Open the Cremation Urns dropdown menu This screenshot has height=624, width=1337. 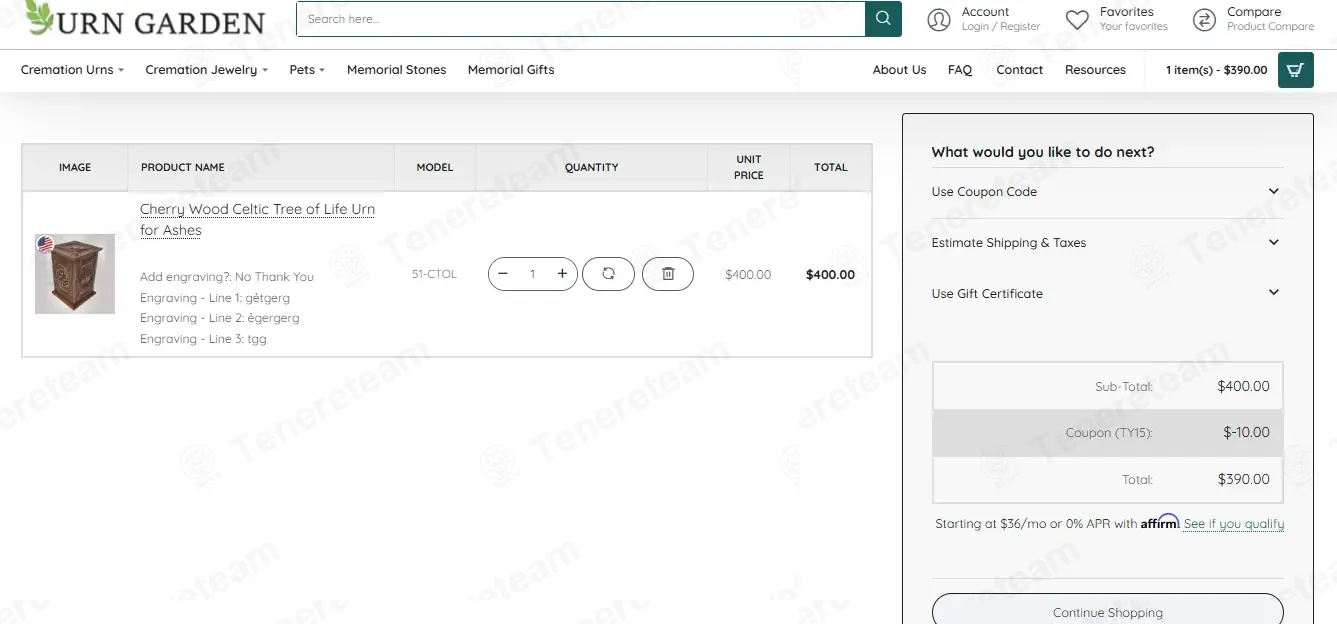[72, 70]
